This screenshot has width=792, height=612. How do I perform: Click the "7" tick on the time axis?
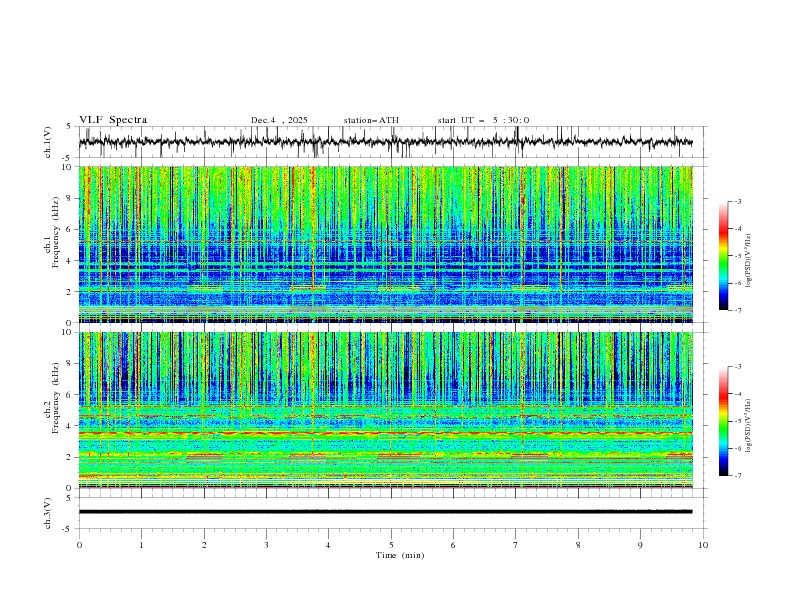516,545
